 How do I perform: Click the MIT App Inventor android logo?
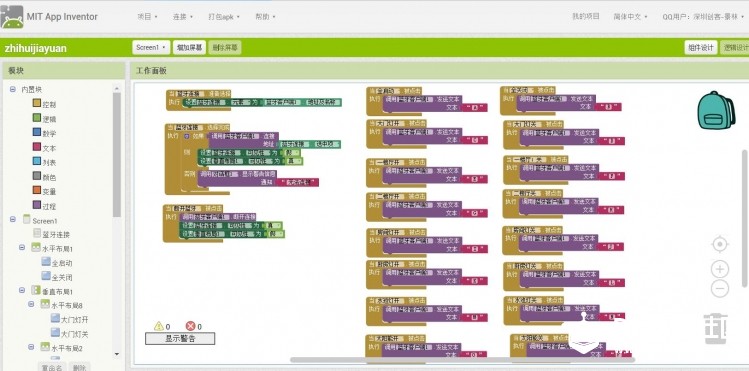point(12,17)
